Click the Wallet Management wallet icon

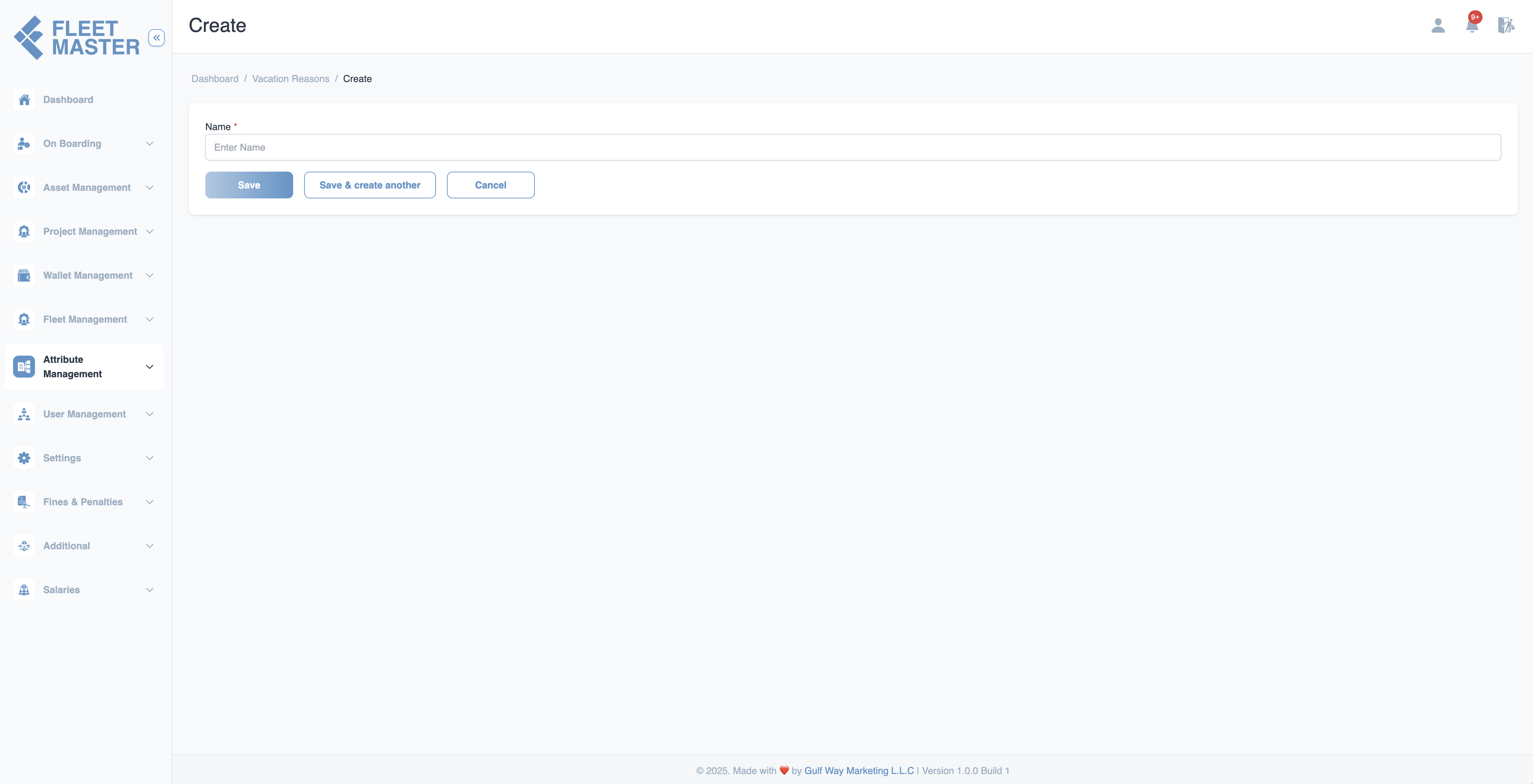(x=24, y=276)
